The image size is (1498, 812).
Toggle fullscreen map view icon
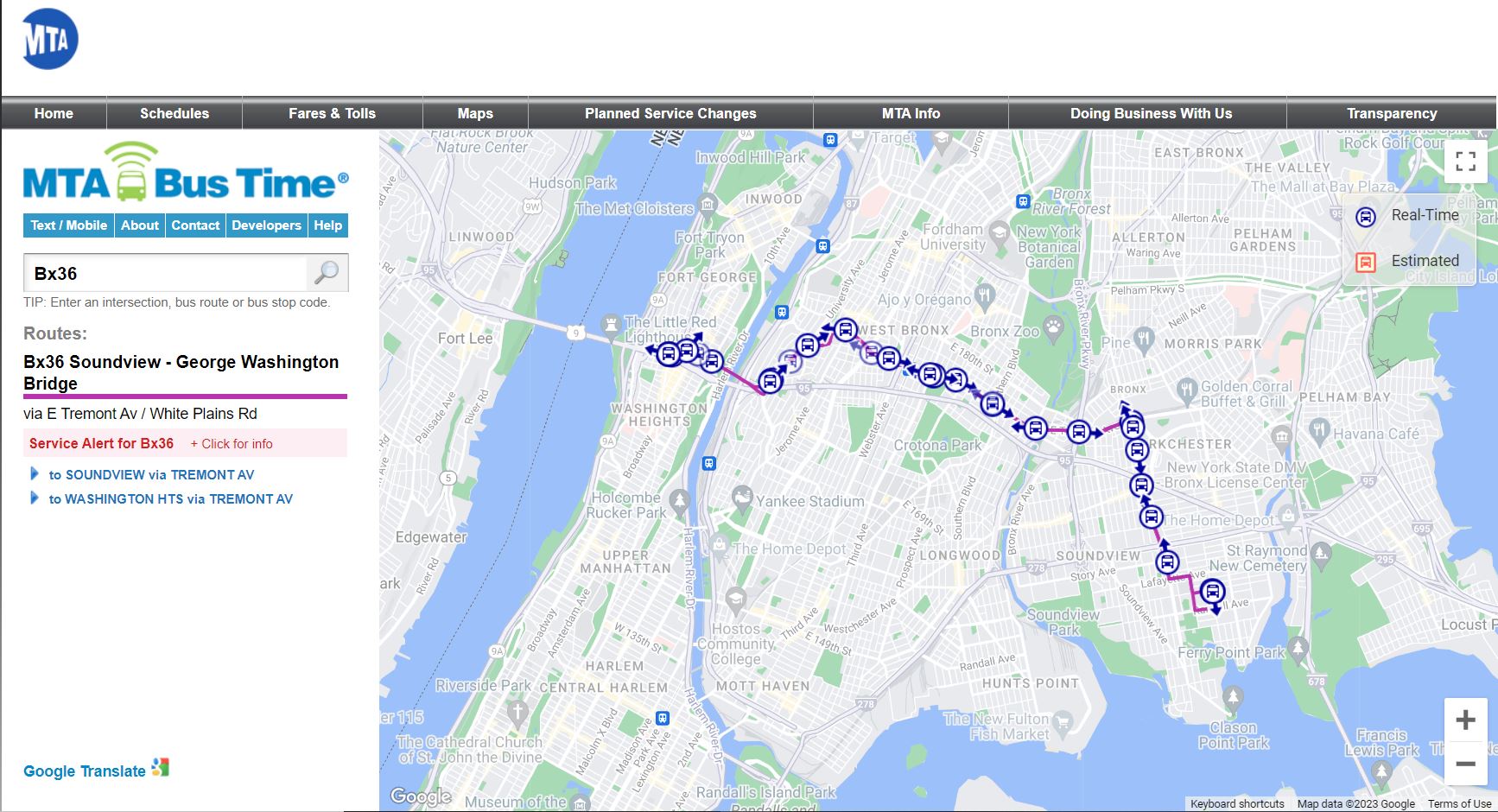coord(1465,162)
